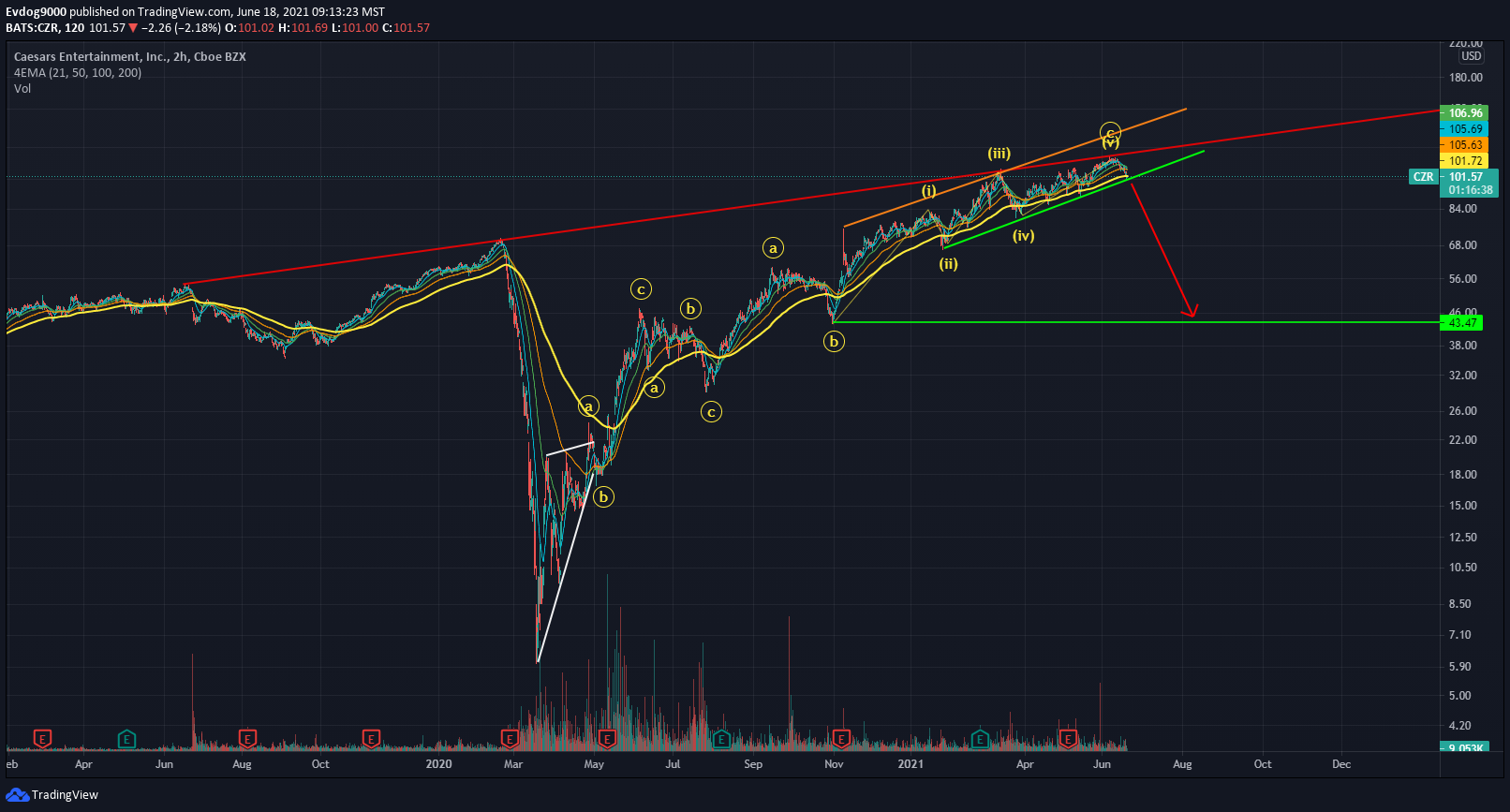Click the orange 105.63 price label
1510x812 pixels.
1465,145
